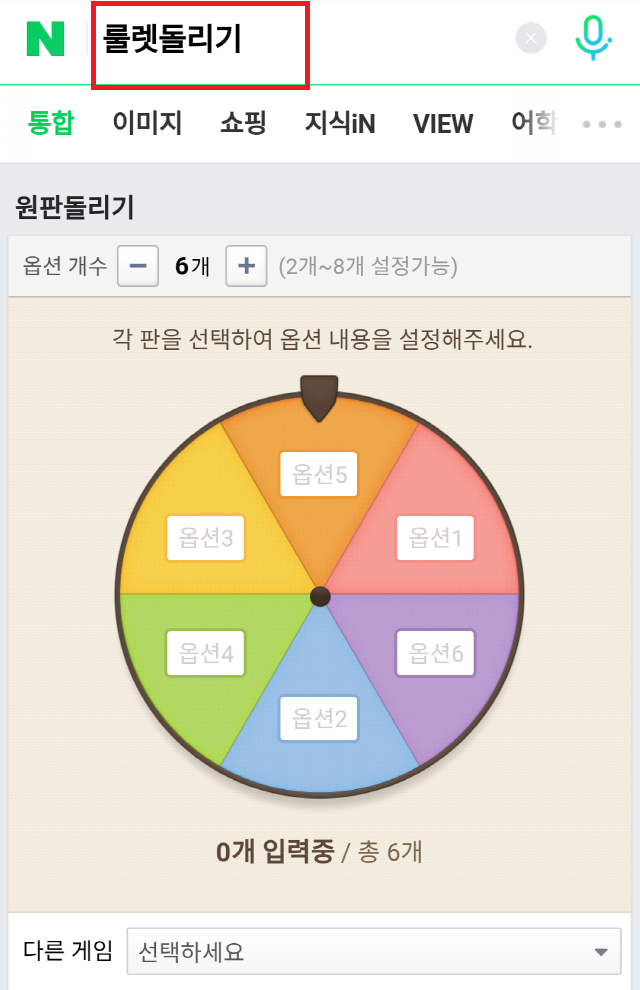Tap the Naver N logo
The width and height of the screenshot is (640, 990).
(33, 37)
